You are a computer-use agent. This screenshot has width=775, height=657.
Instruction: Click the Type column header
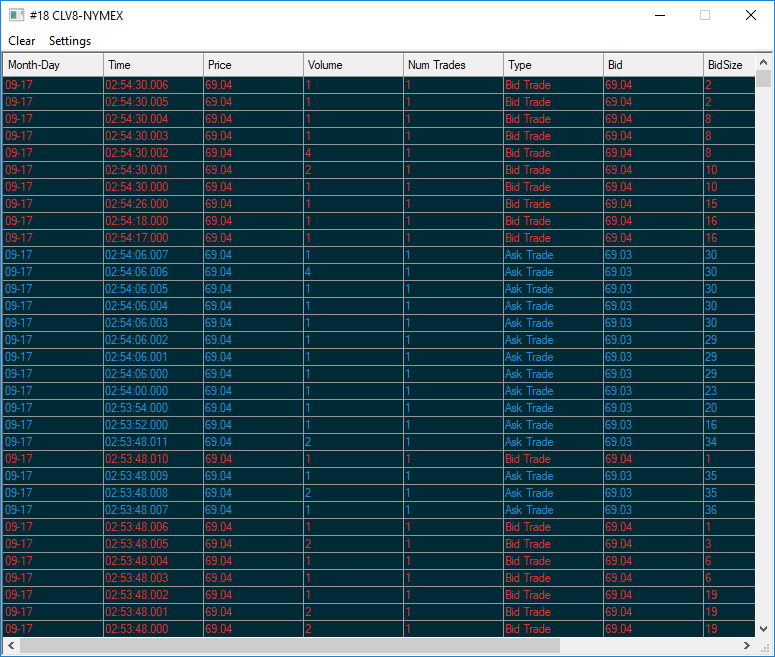tap(553, 65)
